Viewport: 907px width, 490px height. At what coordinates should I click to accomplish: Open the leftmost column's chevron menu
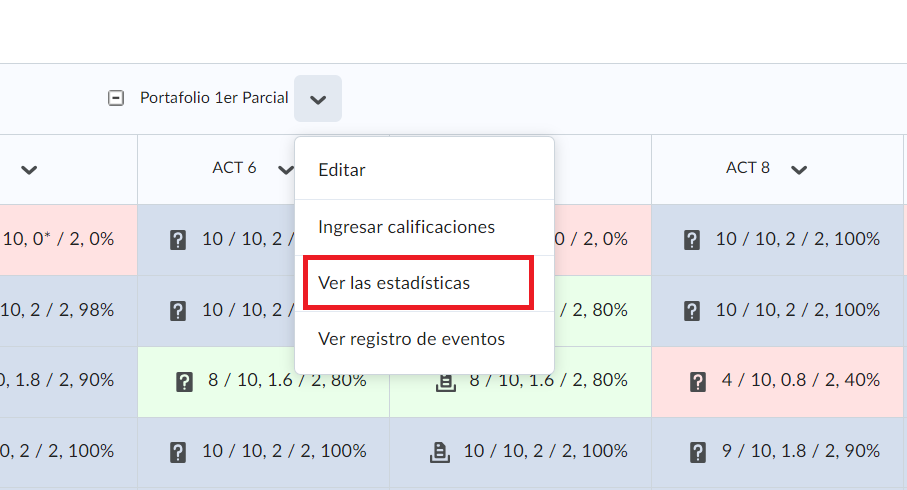(x=30, y=169)
